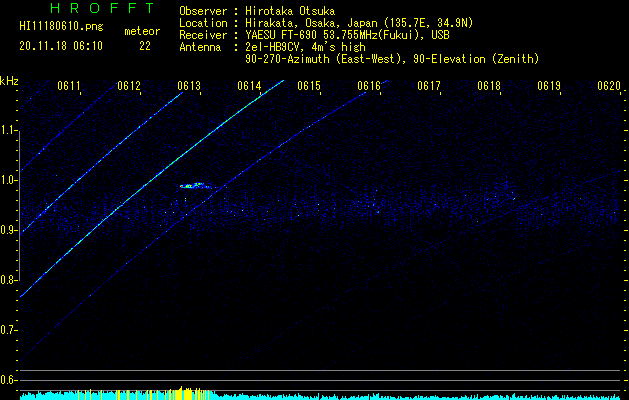629x400 pixels.
Task: Click the 1.0 frequency axis label
Action: point(9,180)
